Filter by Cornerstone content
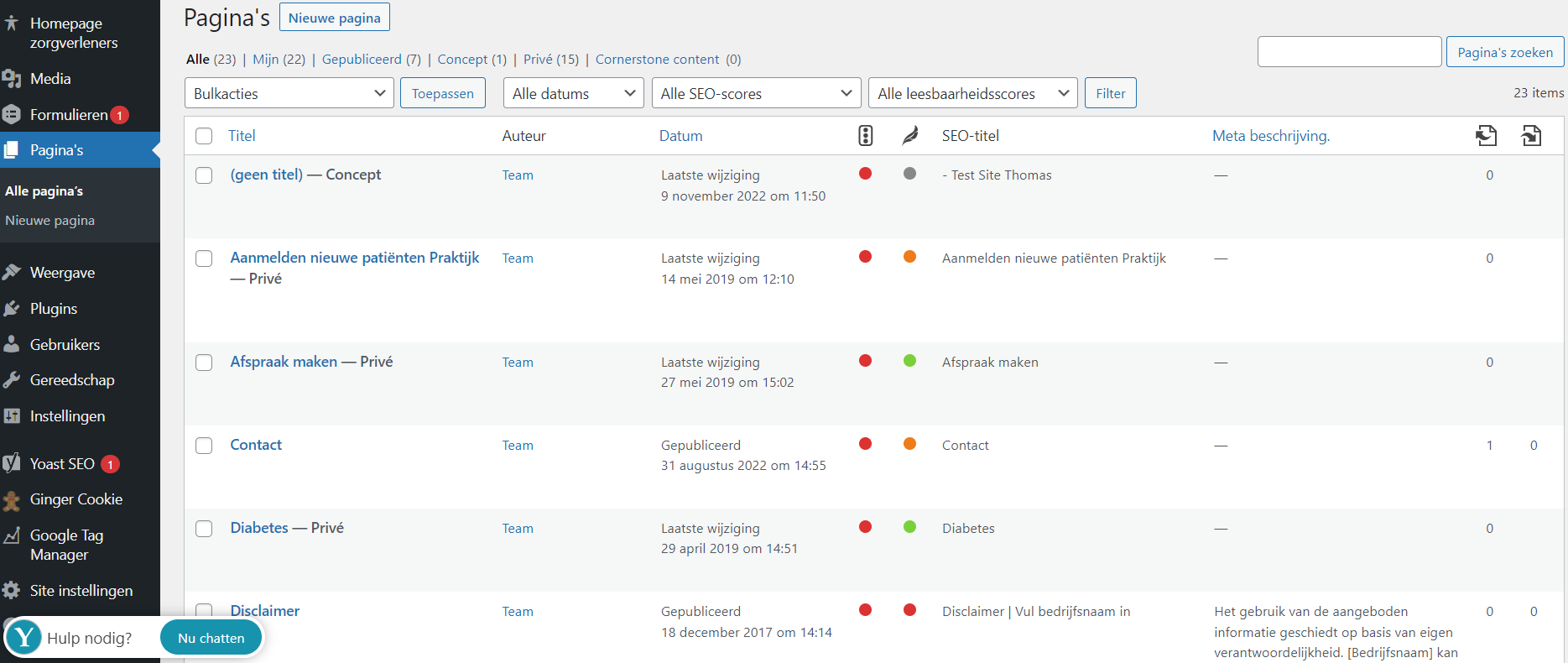This screenshot has width=1568, height=663. pyautogui.click(x=668, y=60)
